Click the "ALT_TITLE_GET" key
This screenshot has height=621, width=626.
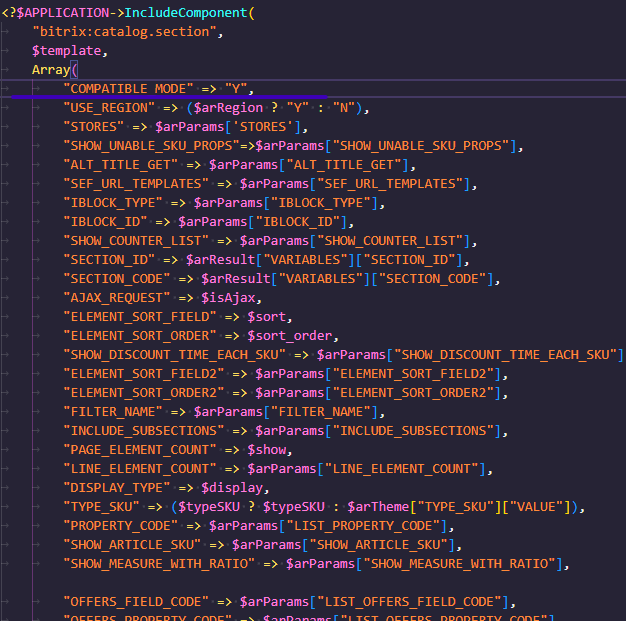tap(121, 165)
